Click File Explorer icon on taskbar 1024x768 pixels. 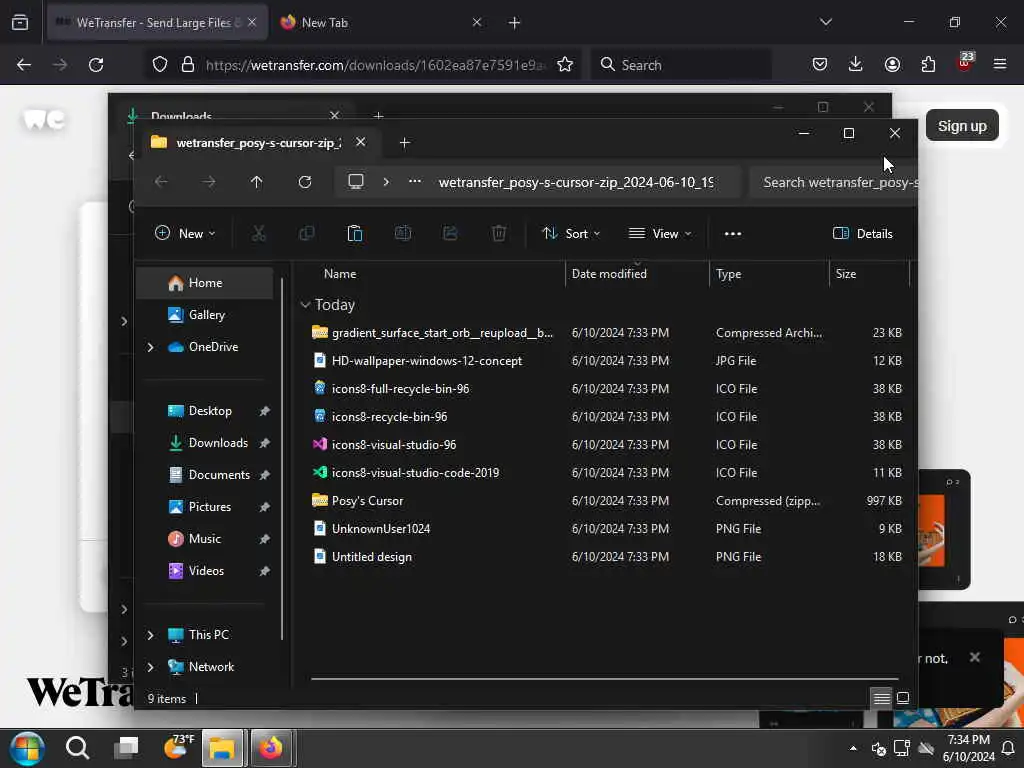tap(222, 748)
